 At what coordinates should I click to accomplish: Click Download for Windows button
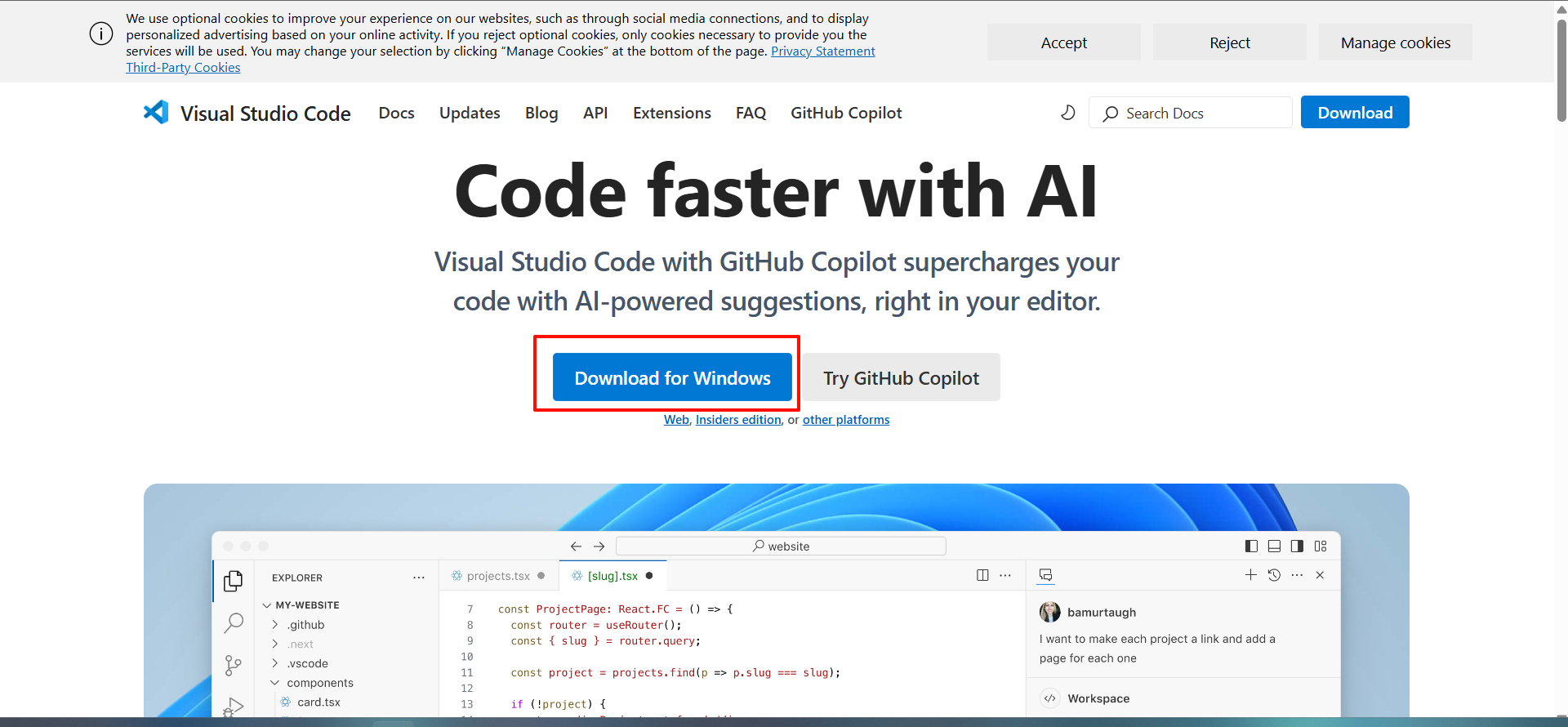click(x=672, y=377)
